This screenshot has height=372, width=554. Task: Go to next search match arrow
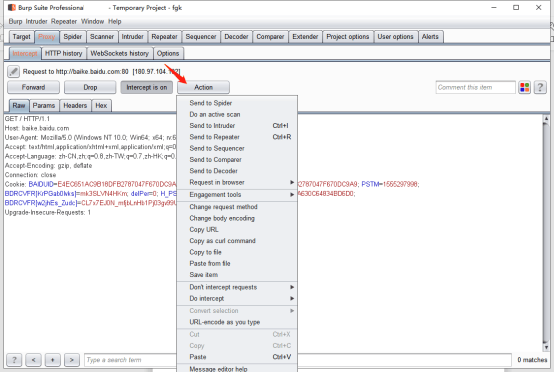72,360
